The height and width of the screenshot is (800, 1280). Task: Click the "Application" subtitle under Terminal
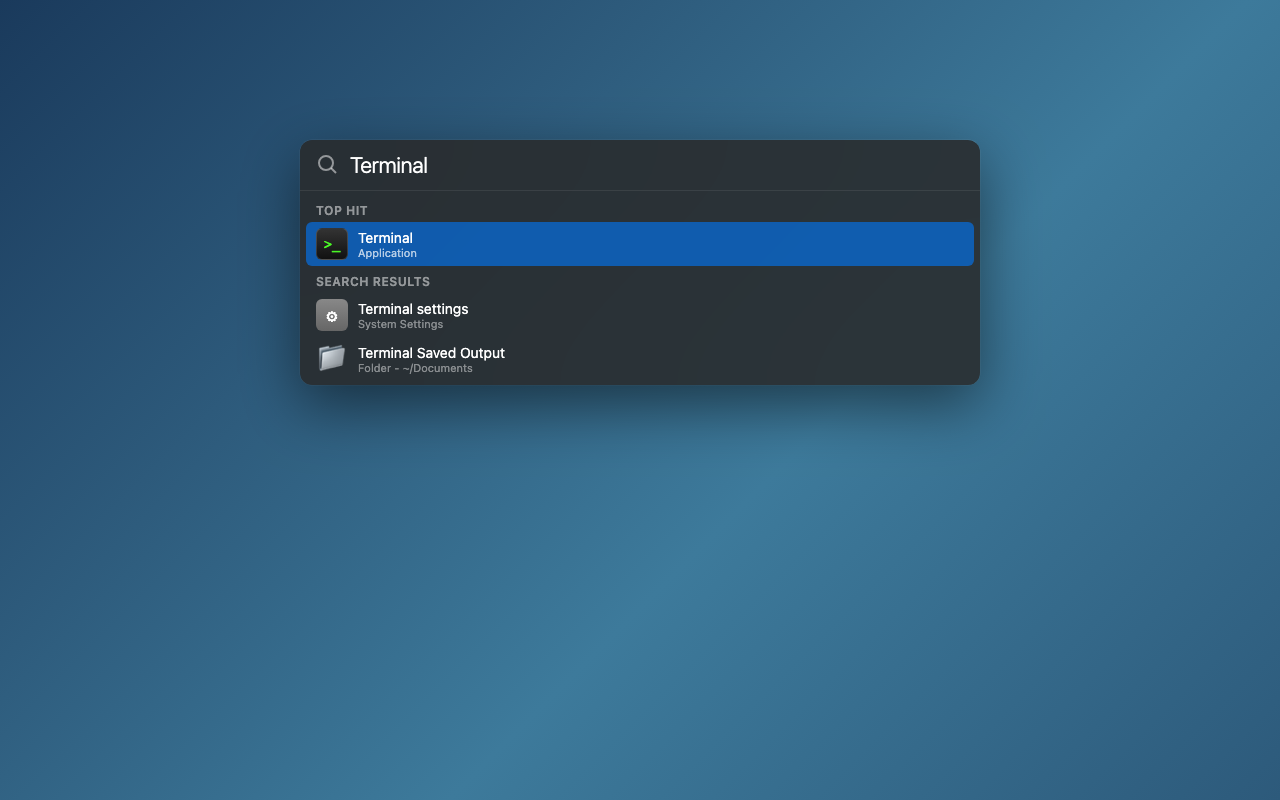click(x=387, y=254)
